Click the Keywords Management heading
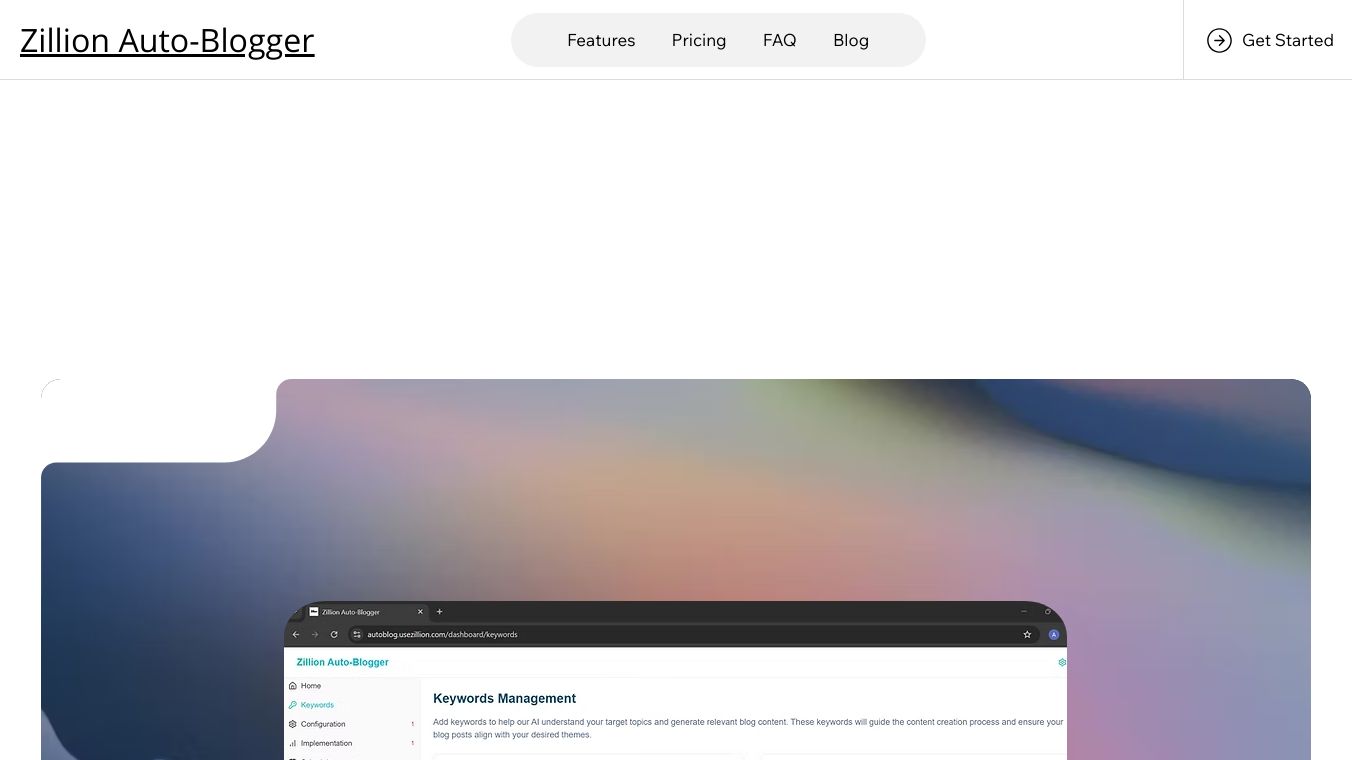The height and width of the screenshot is (760, 1352). coord(505,698)
